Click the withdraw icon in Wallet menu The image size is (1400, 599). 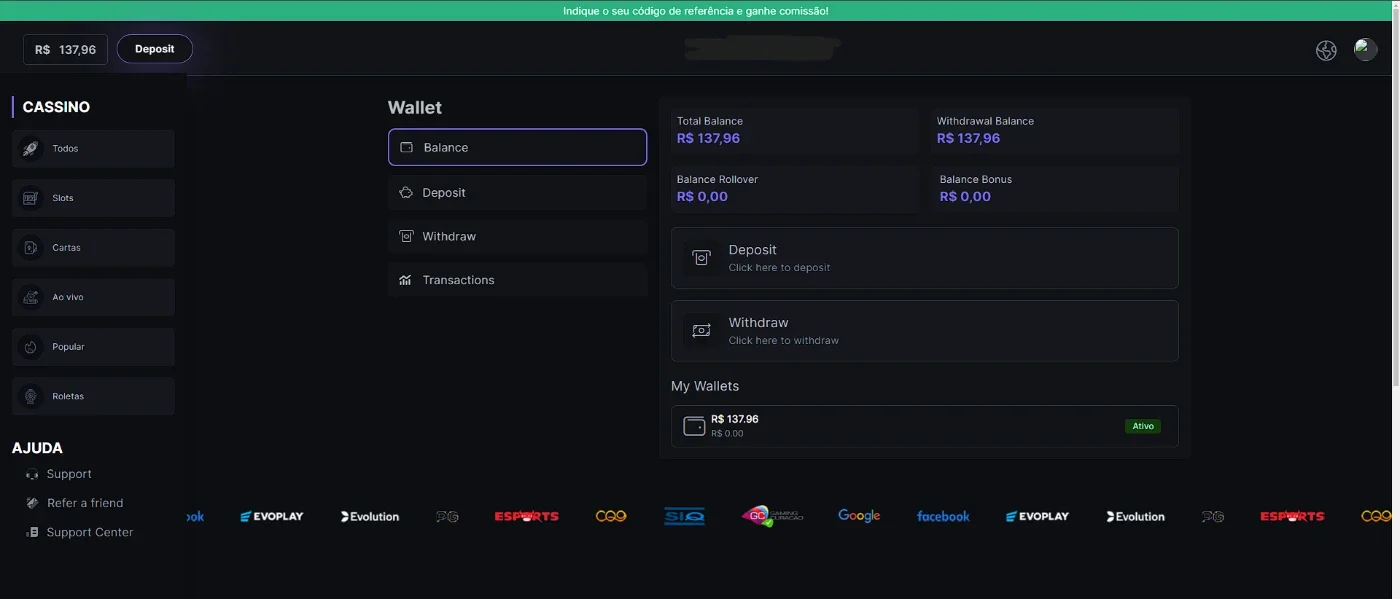pos(406,236)
